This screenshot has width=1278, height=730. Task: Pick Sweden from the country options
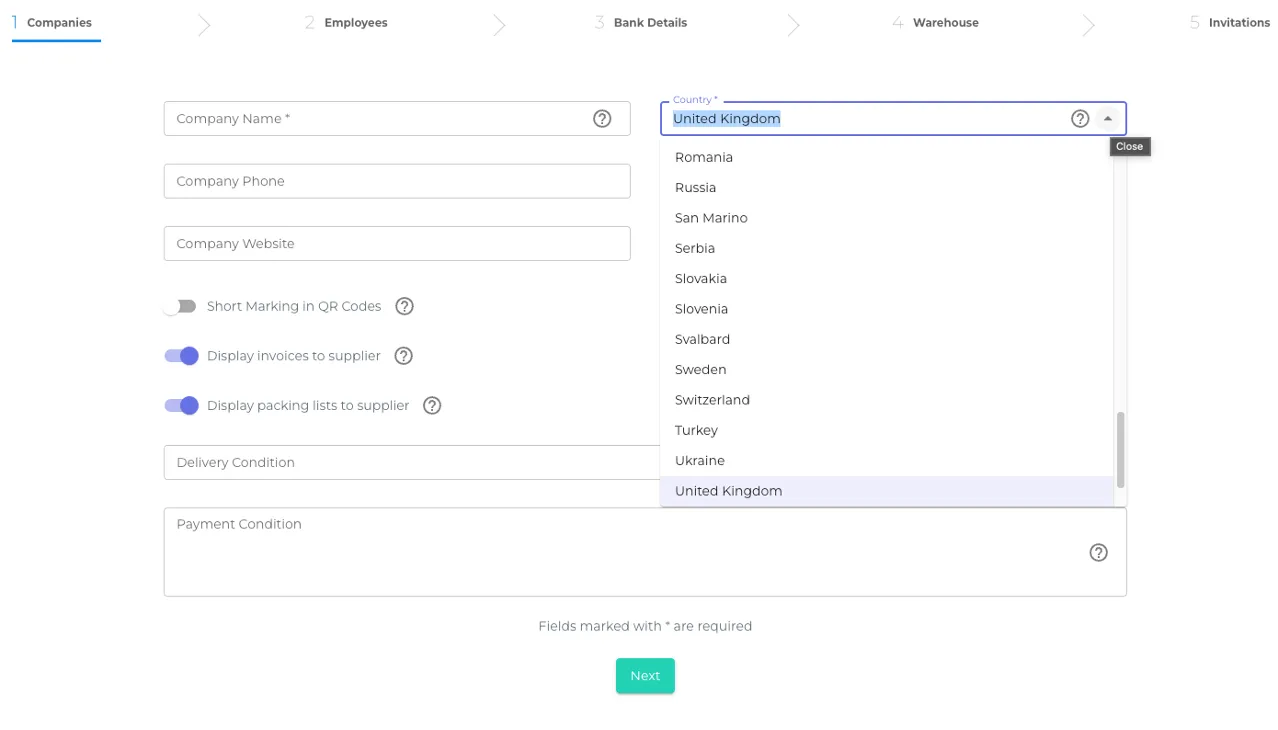click(x=700, y=370)
